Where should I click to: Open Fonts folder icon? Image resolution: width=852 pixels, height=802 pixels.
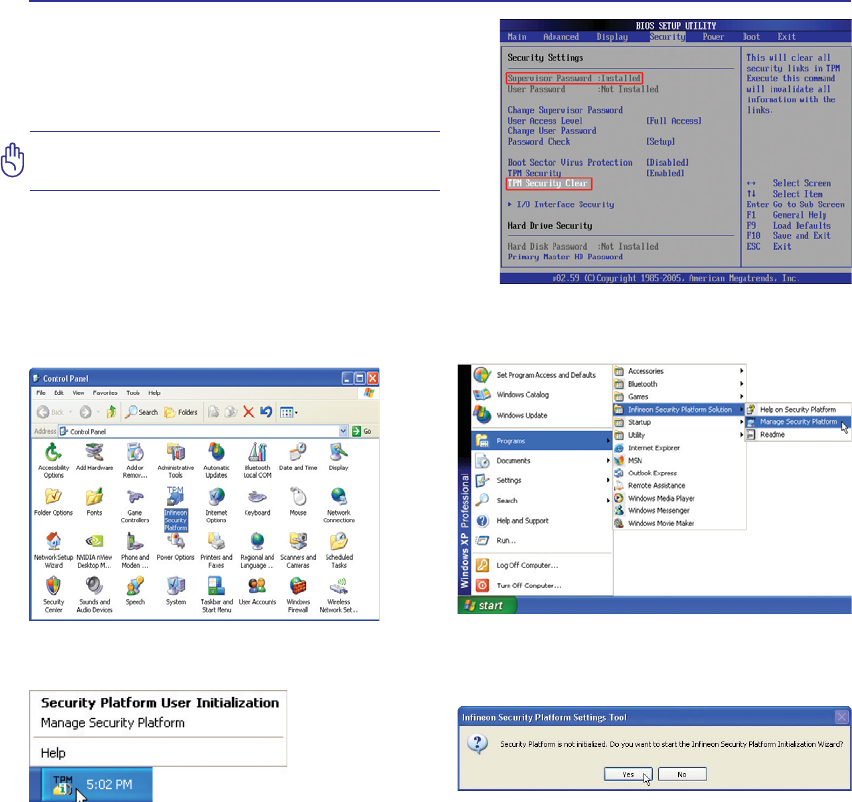(x=94, y=502)
